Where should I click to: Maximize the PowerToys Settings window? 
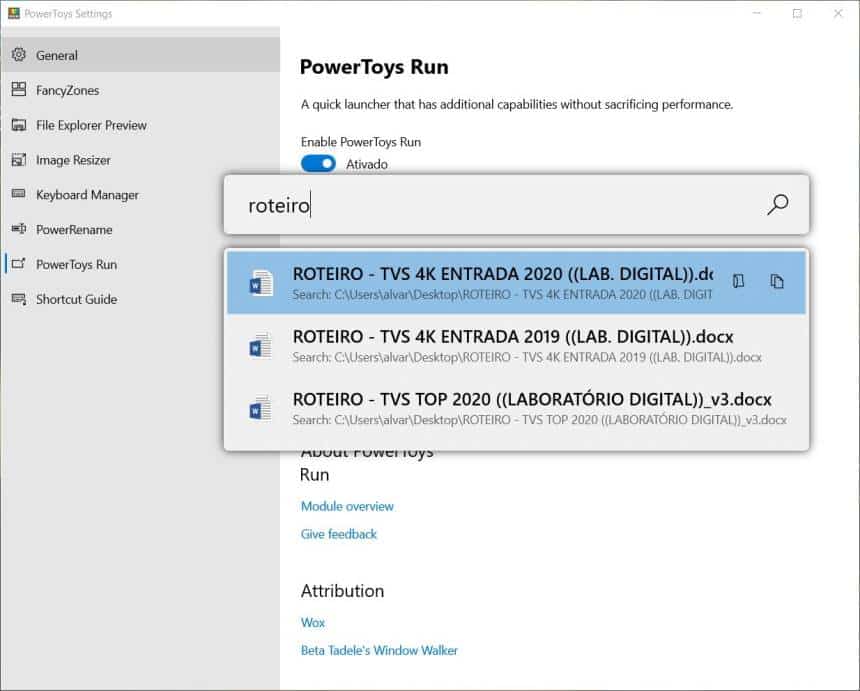tap(797, 13)
